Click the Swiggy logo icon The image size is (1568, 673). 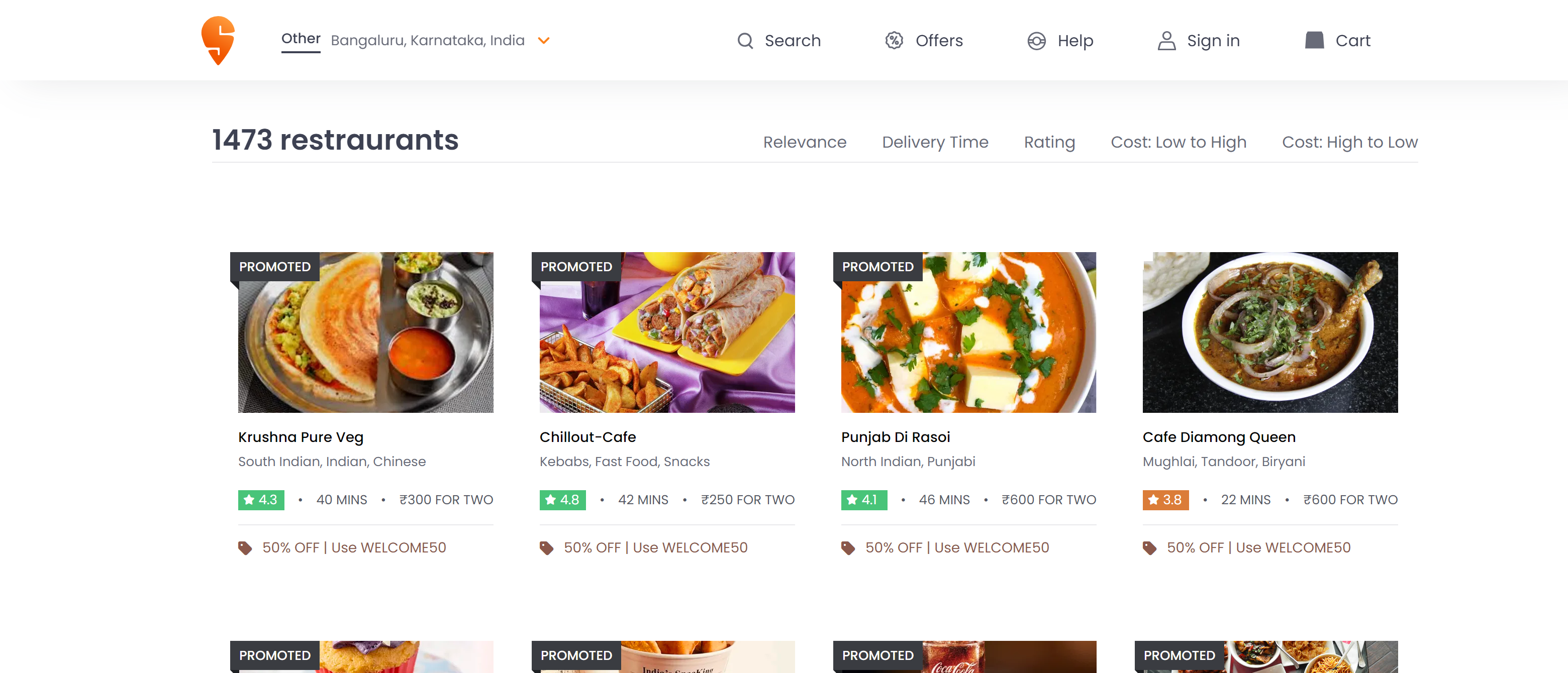coord(218,40)
